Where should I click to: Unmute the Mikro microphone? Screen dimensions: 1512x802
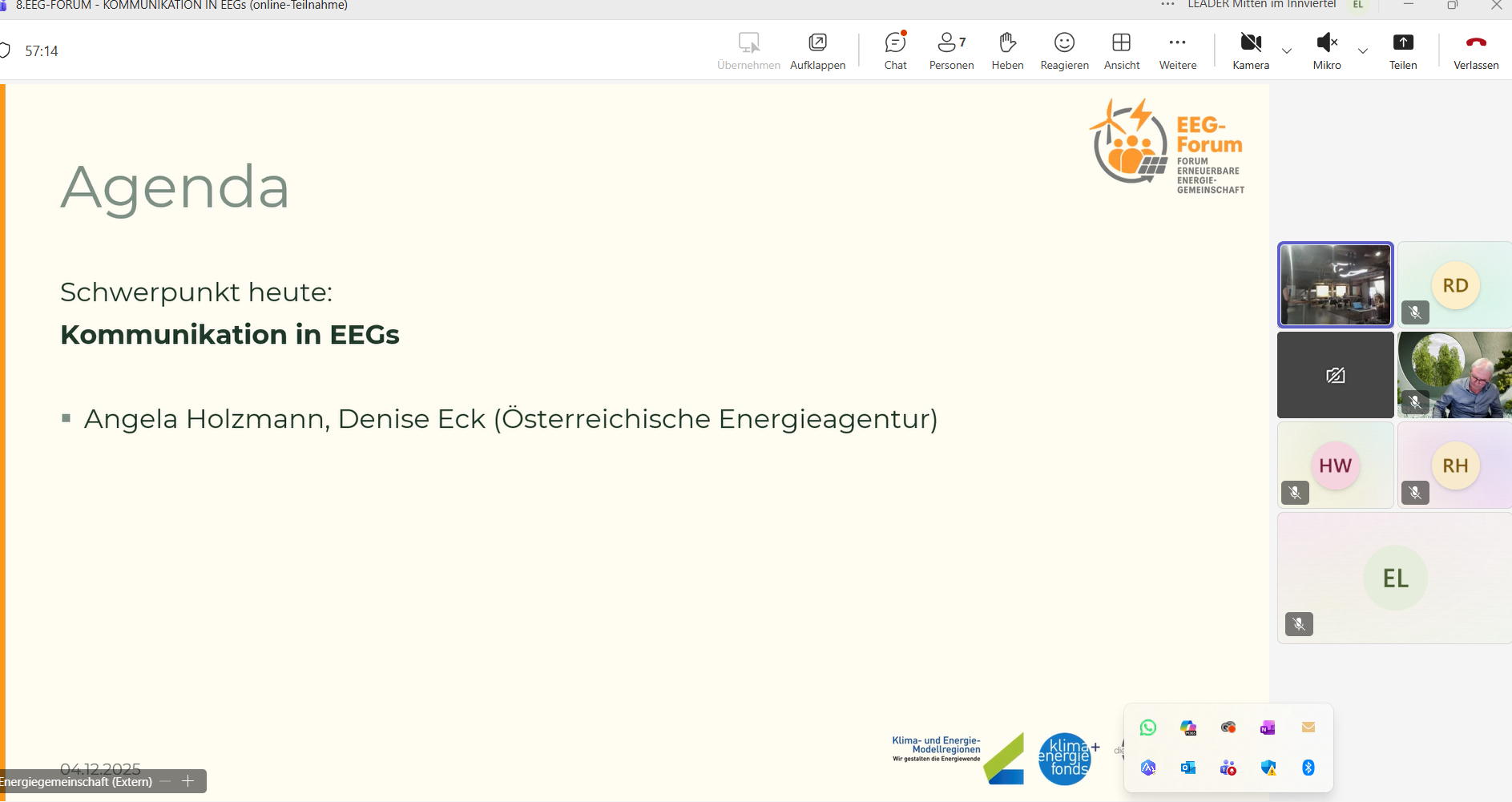tap(1326, 50)
